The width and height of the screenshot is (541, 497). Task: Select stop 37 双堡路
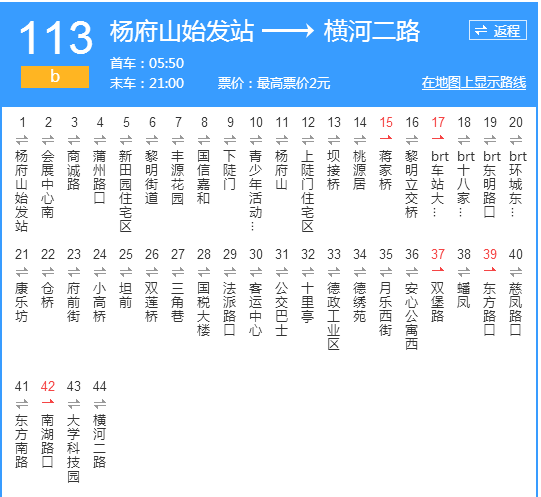(437, 302)
